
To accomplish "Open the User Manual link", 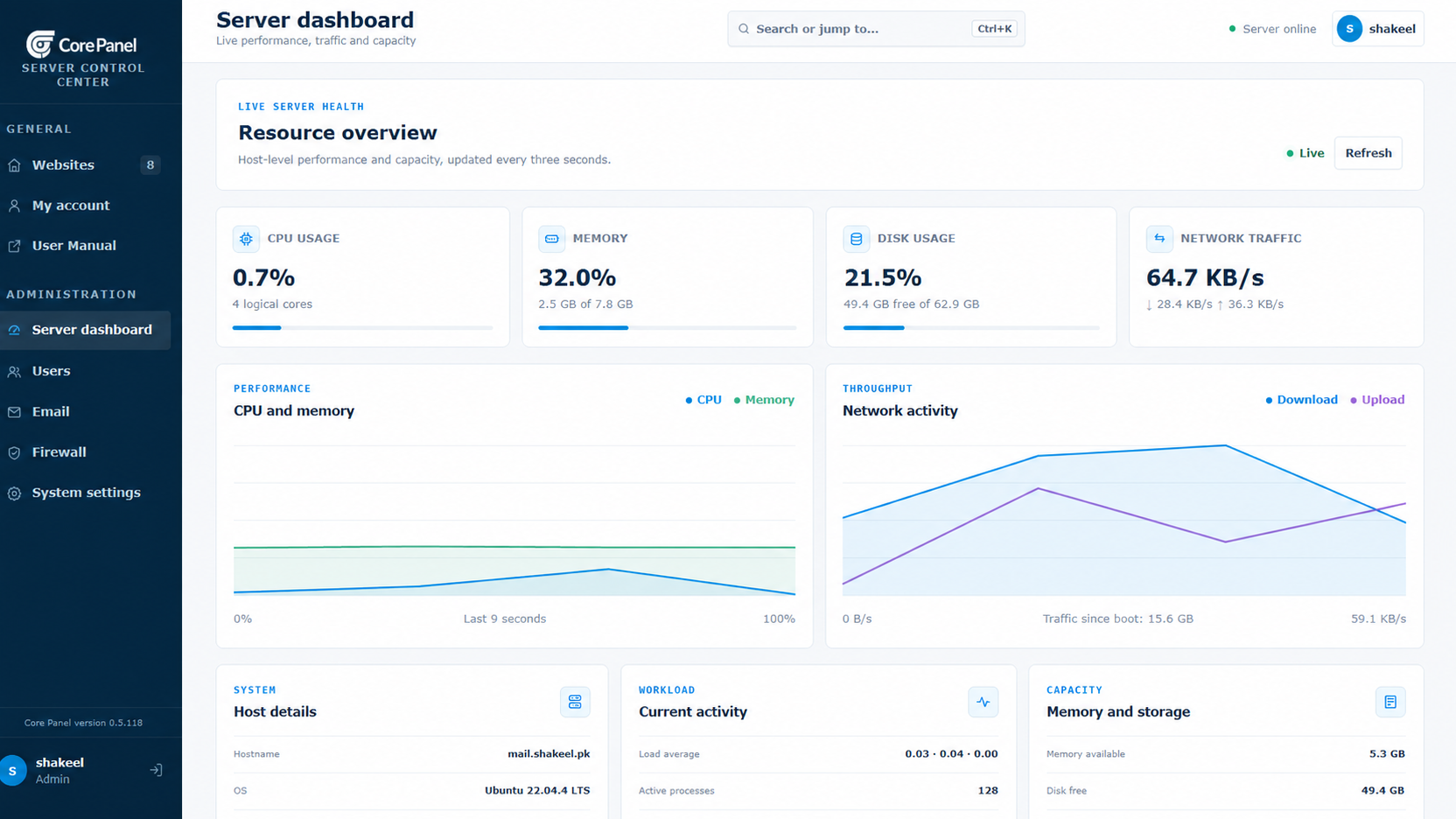I will point(85,246).
